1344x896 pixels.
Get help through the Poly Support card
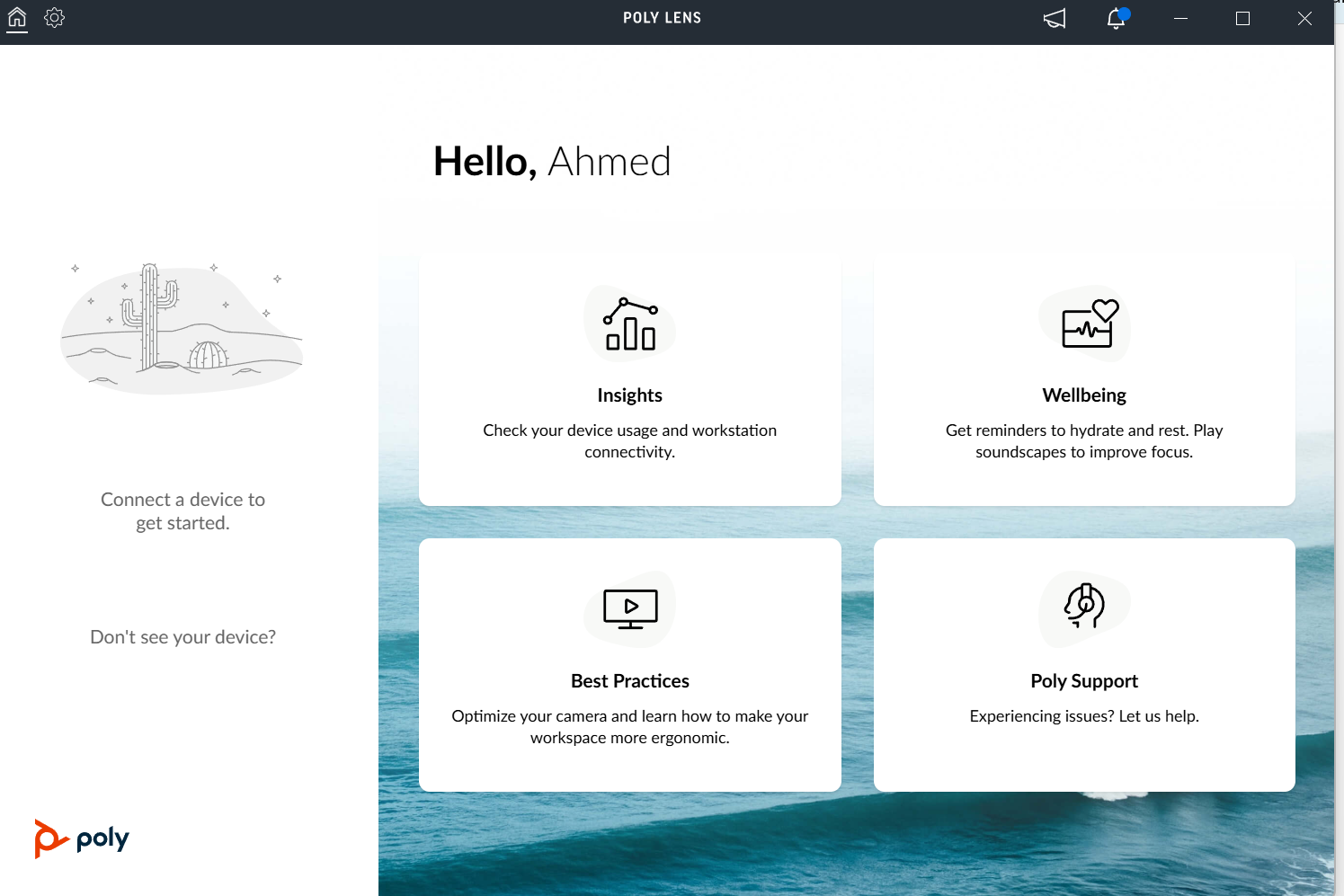[1084, 665]
